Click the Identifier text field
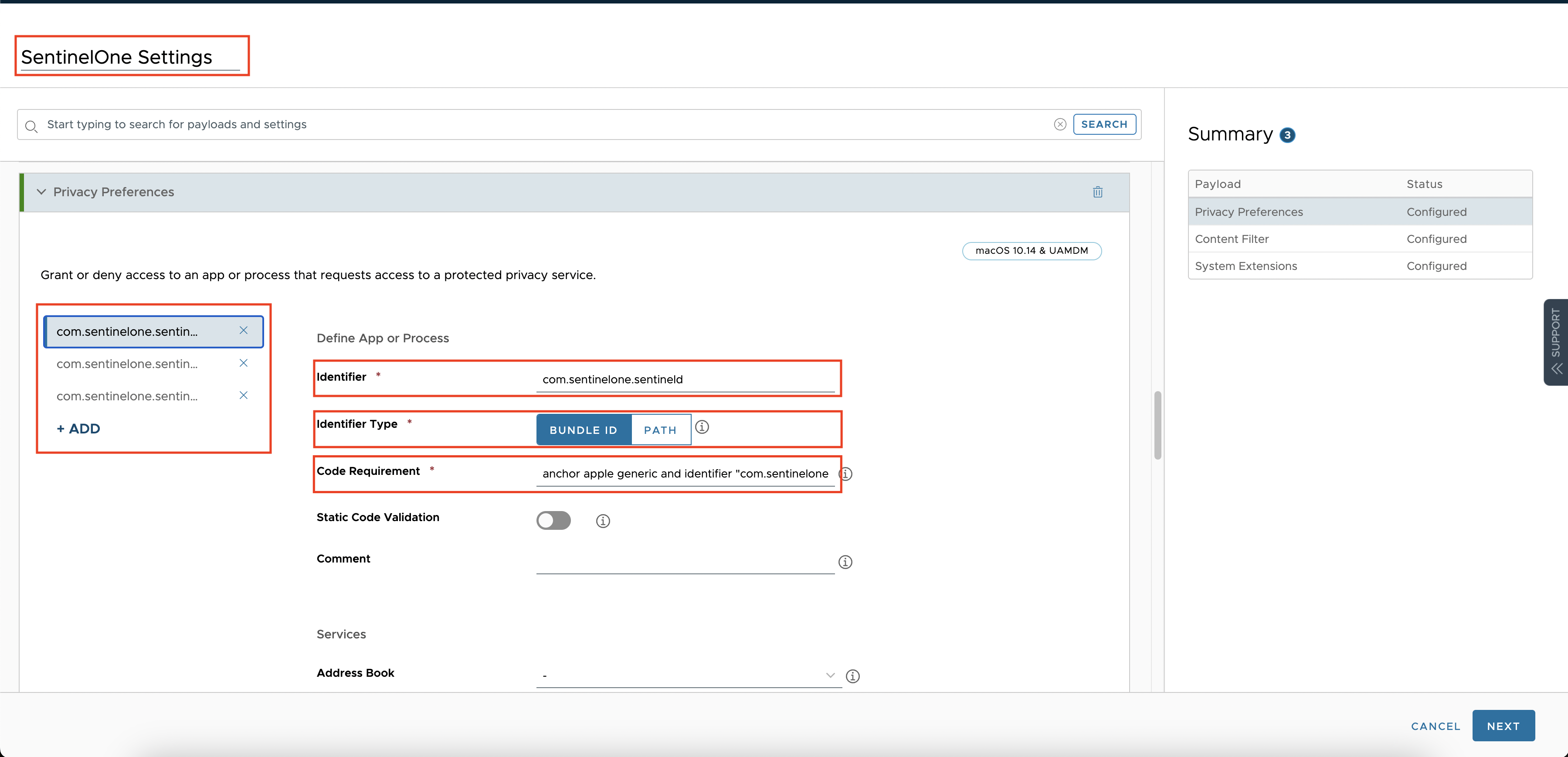The width and height of the screenshot is (1568, 757). click(x=685, y=379)
